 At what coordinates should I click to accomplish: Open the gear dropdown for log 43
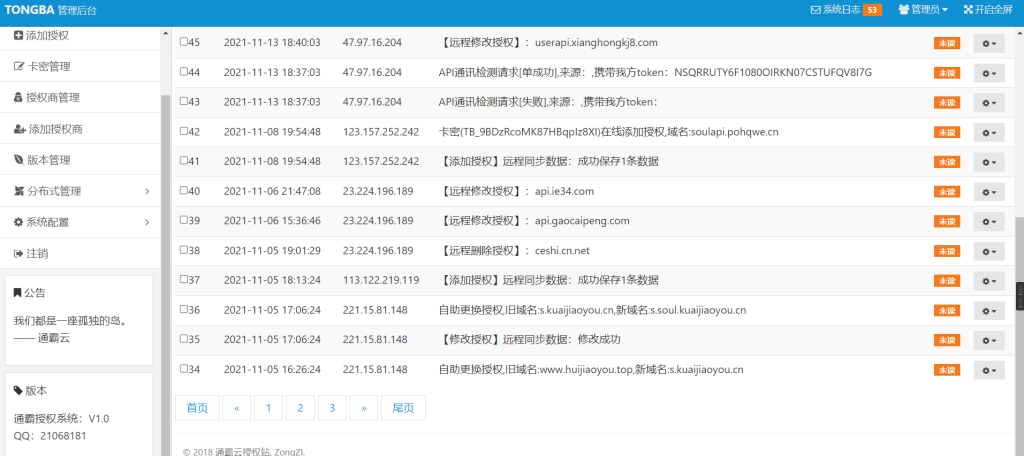tap(989, 103)
